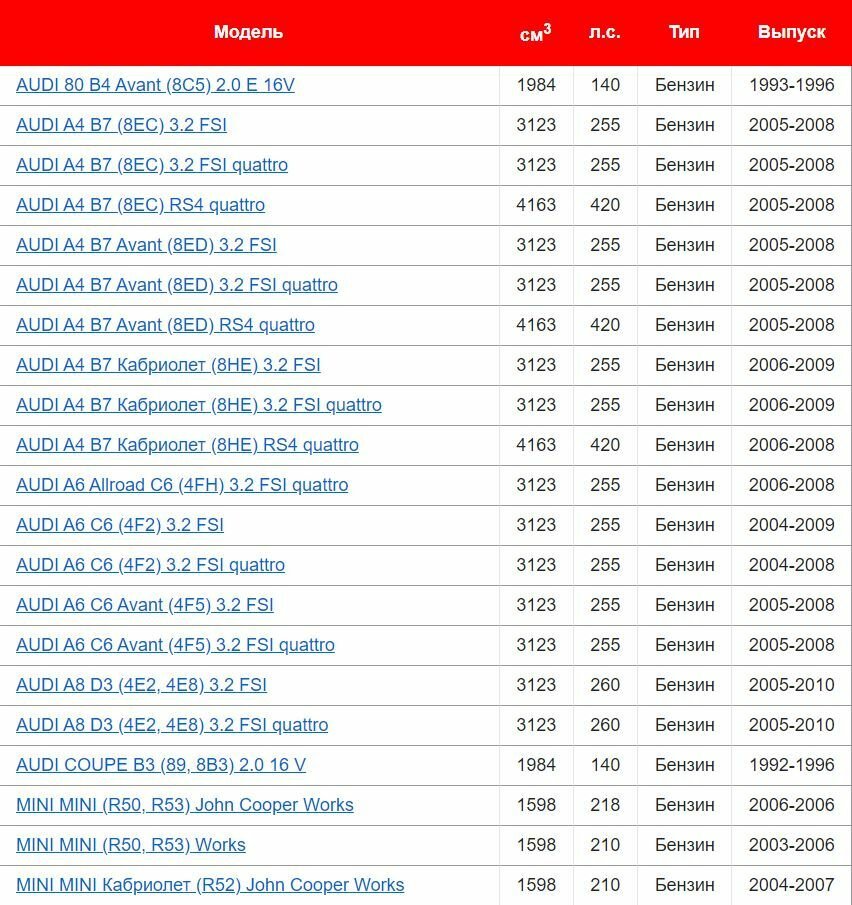Open AUDI A4 B7 (8EC) RS4 quattro link
The image size is (852, 905).
pos(140,205)
